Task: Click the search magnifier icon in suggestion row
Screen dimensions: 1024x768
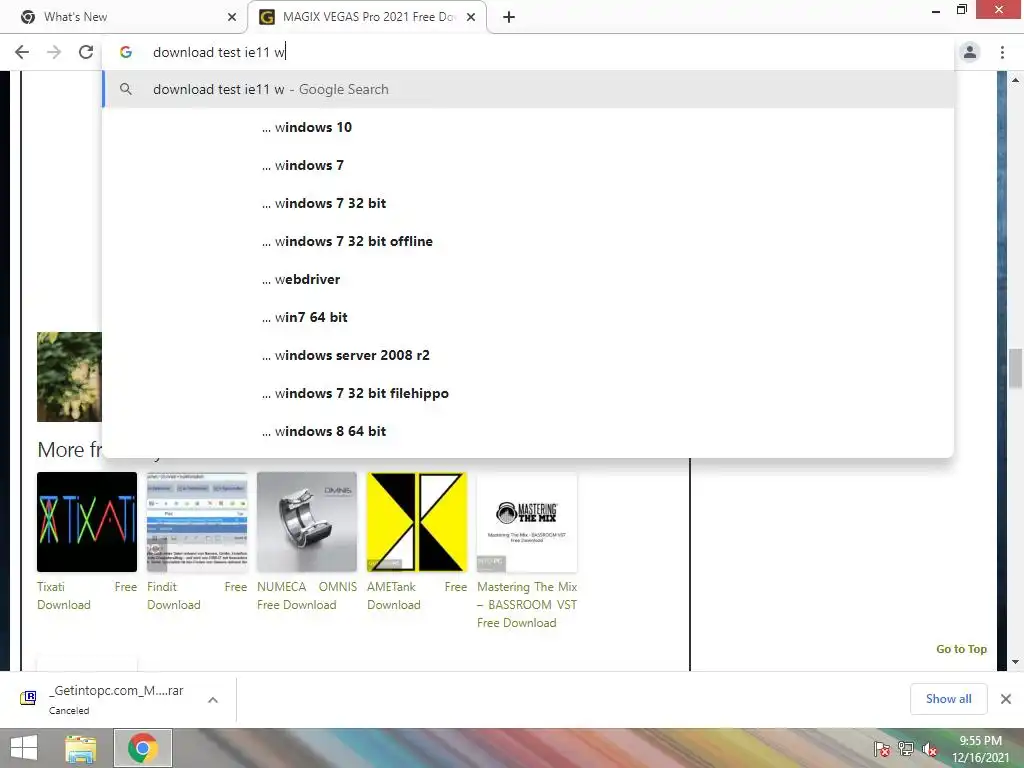Action: click(x=126, y=89)
